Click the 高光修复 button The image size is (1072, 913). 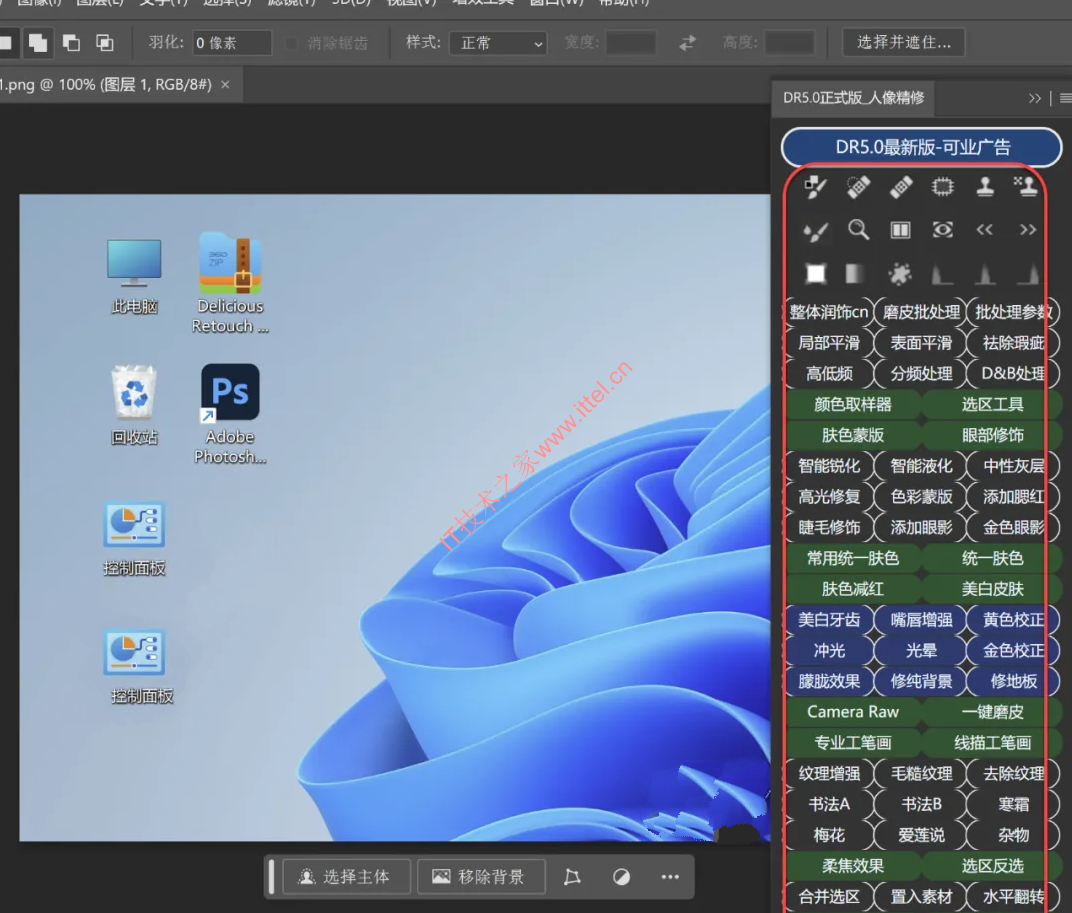point(829,497)
